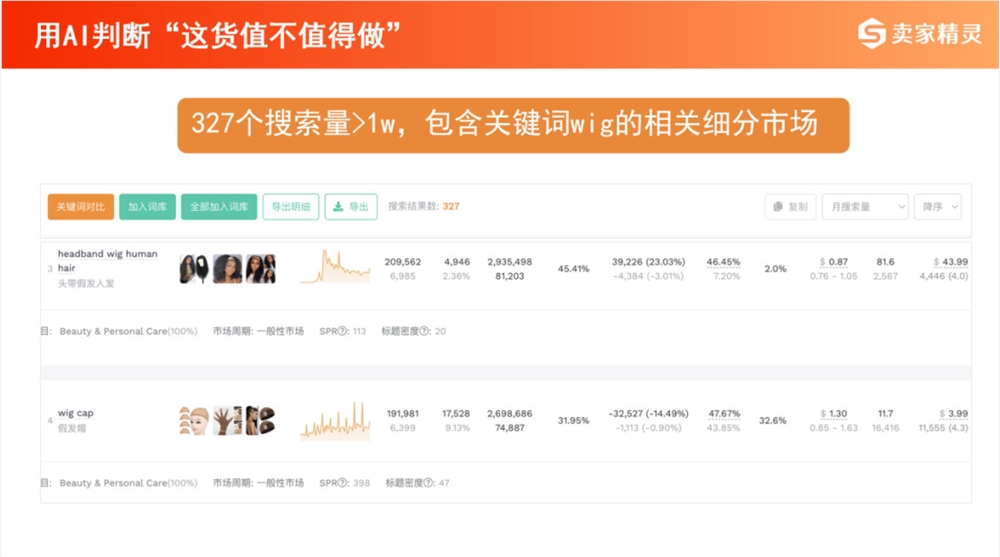
Task: Open the wig cap keyword link
Action: click(76, 413)
